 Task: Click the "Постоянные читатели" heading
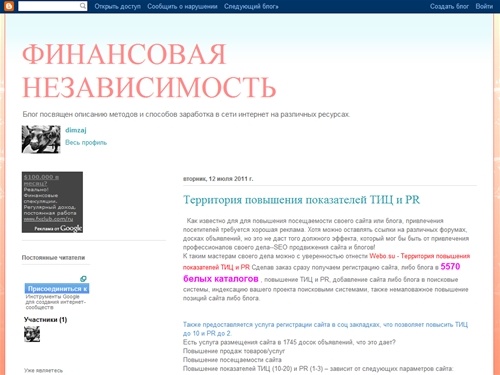point(53,258)
